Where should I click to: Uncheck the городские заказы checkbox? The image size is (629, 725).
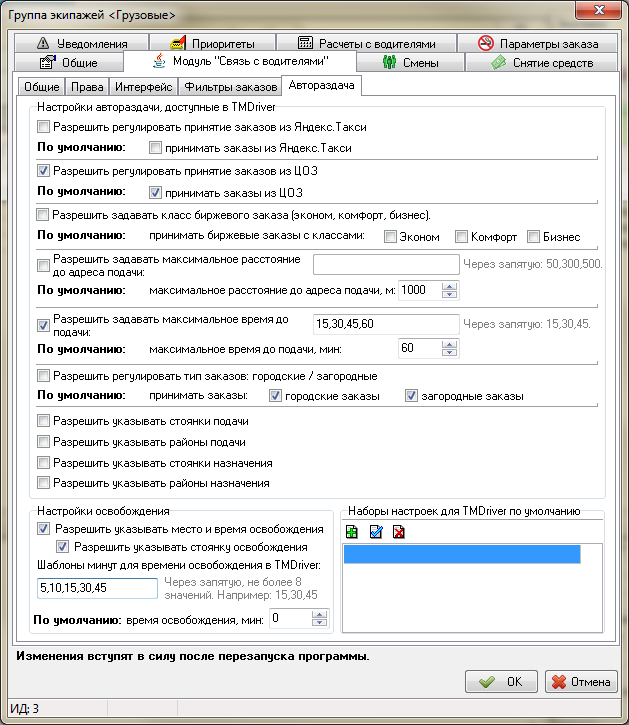(276, 396)
